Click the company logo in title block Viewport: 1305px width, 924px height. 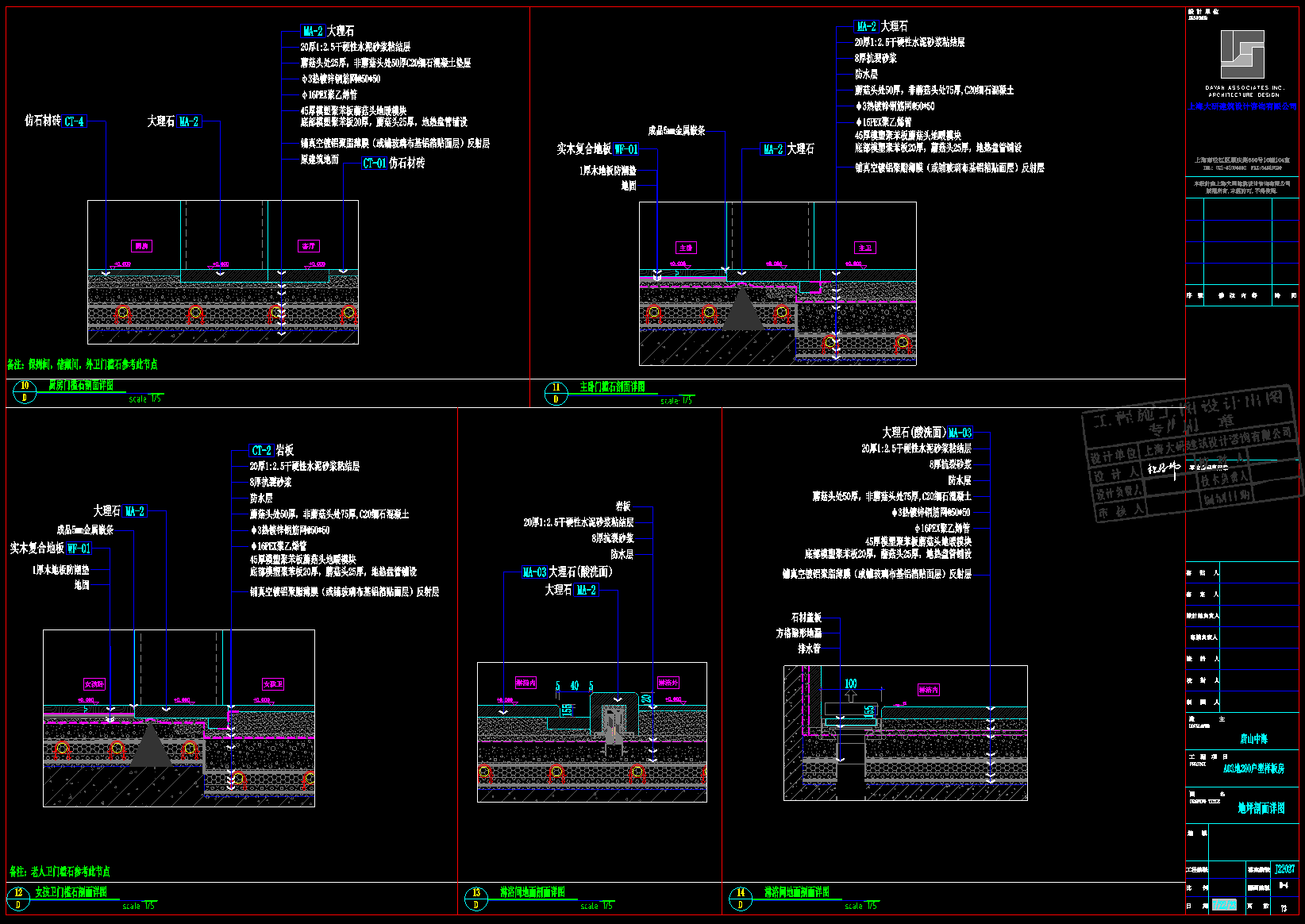[1242, 55]
